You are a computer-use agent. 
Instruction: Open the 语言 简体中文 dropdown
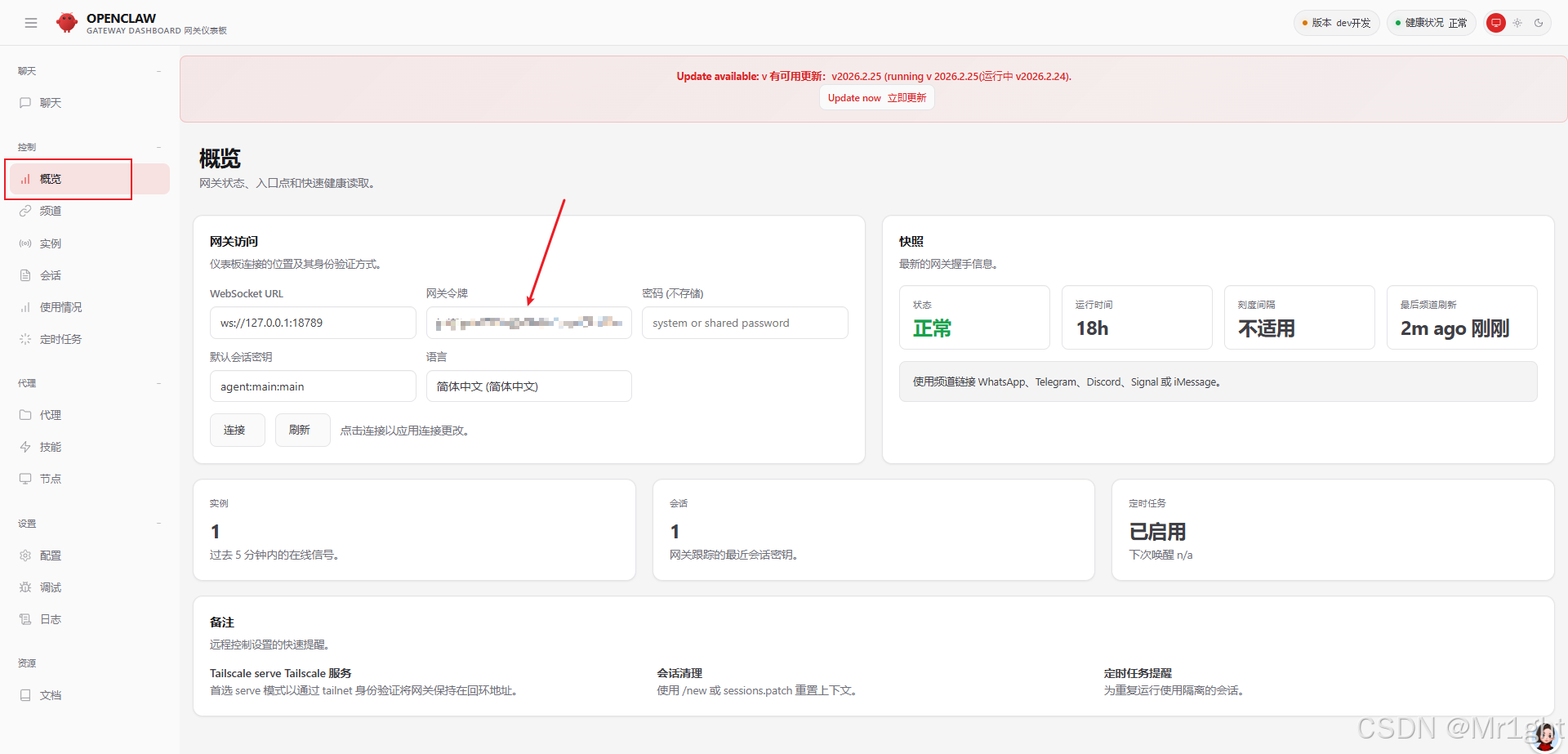click(529, 386)
